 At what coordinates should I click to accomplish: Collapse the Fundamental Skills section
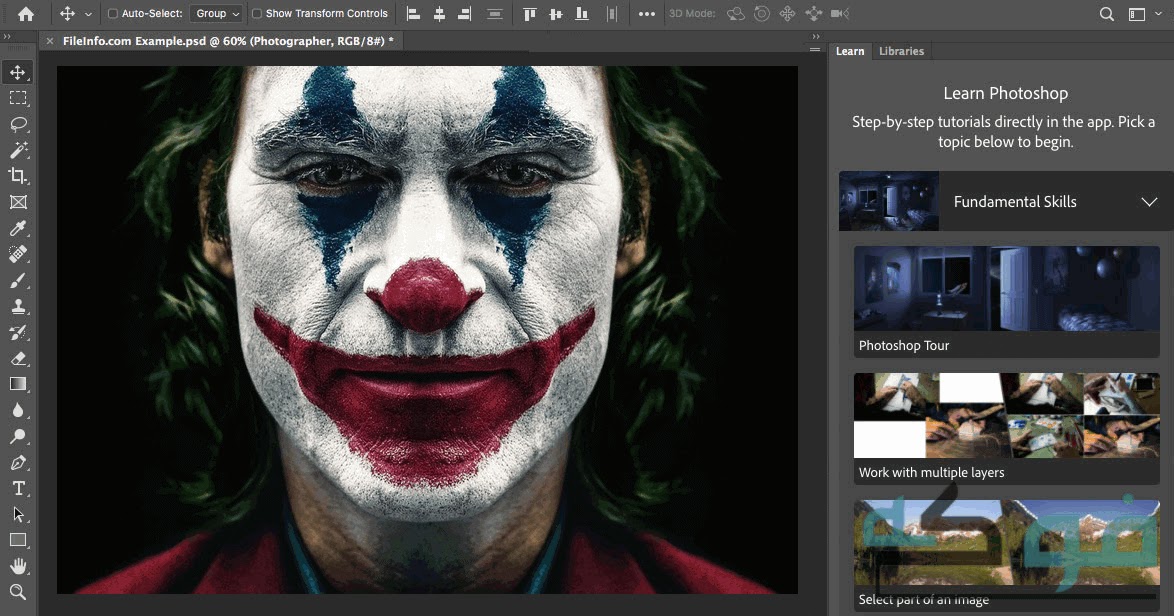click(x=1149, y=202)
